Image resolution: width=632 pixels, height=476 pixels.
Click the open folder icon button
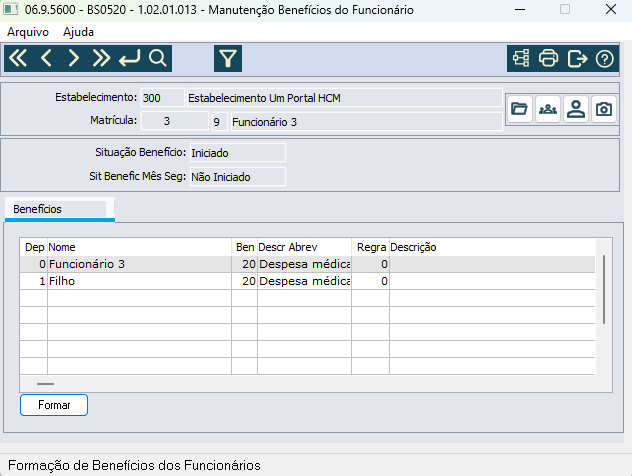(x=519, y=109)
